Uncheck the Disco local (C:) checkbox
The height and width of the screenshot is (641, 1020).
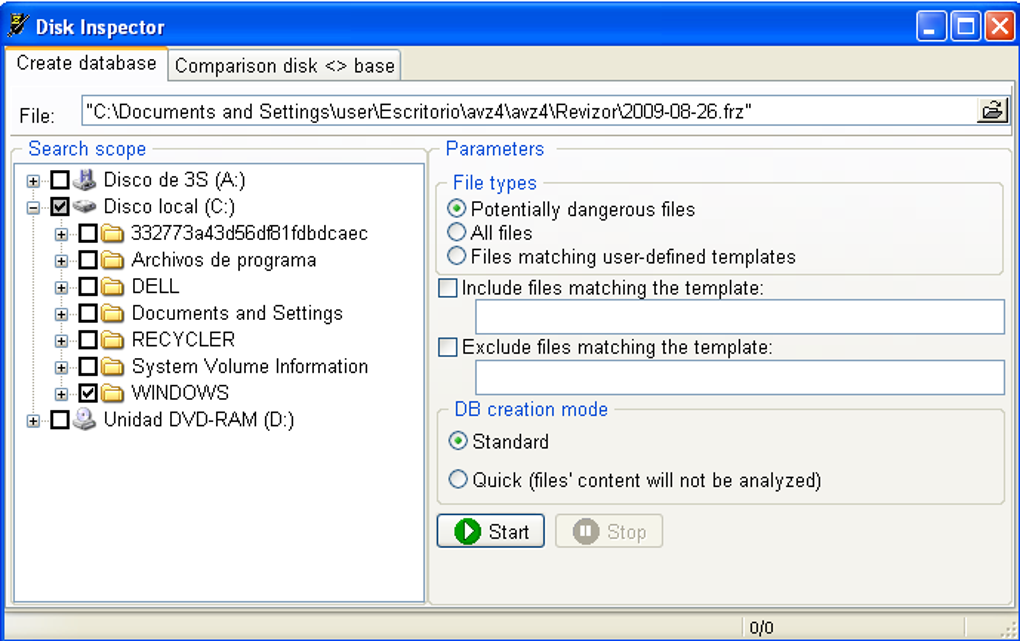(x=60, y=207)
